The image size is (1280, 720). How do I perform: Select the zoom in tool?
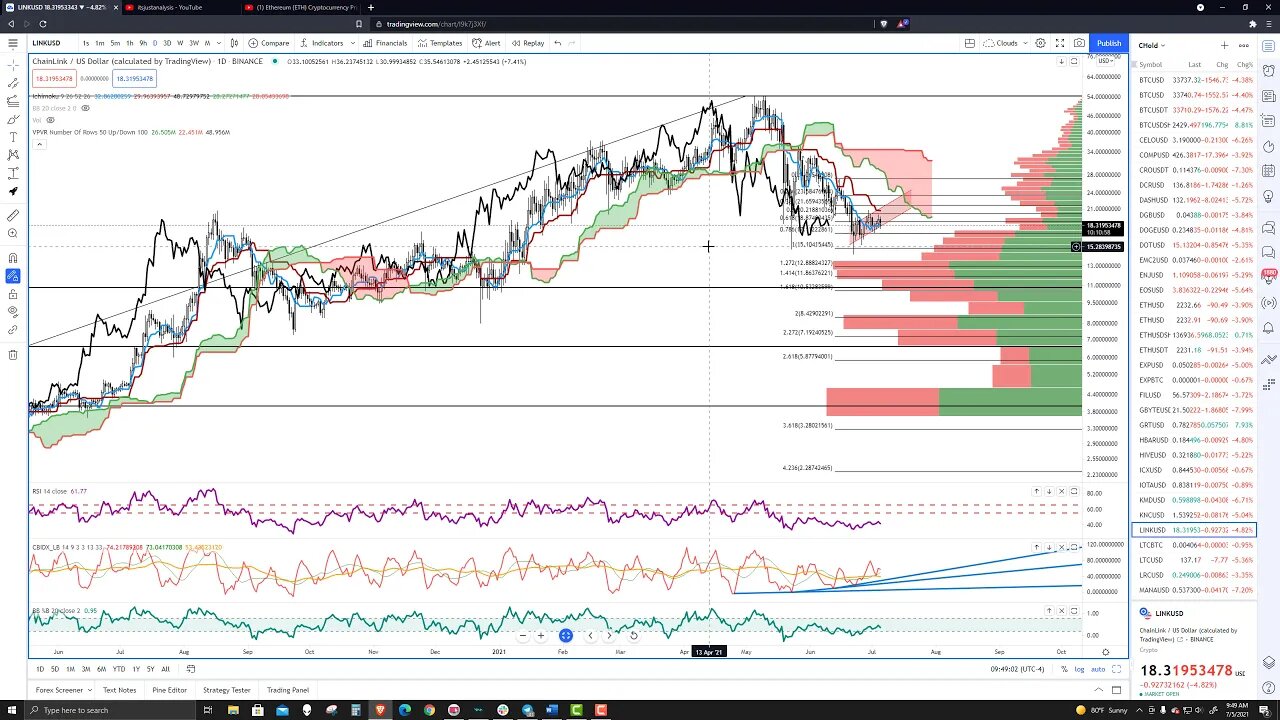13,233
